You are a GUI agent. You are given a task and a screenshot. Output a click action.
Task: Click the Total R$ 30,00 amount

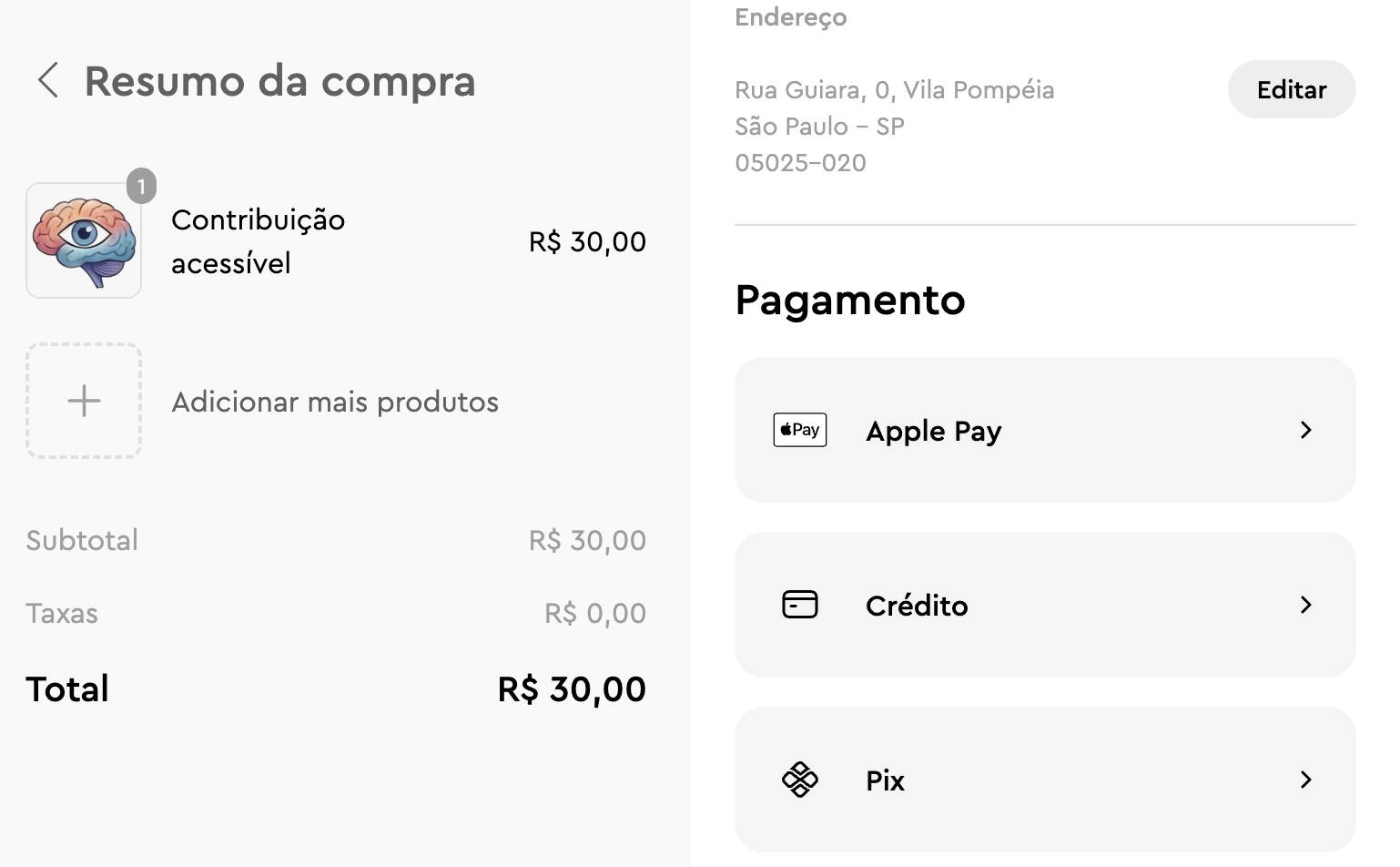coord(572,689)
